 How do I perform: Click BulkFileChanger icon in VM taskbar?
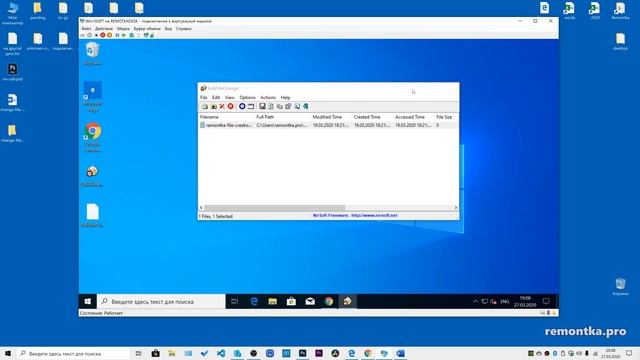[347, 302]
